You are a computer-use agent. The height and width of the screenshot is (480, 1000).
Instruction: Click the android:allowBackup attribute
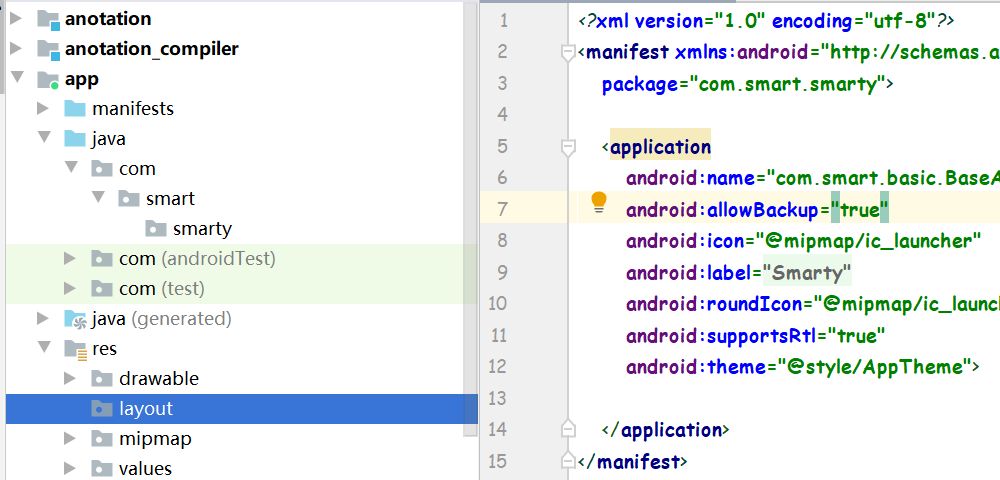(x=723, y=209)
